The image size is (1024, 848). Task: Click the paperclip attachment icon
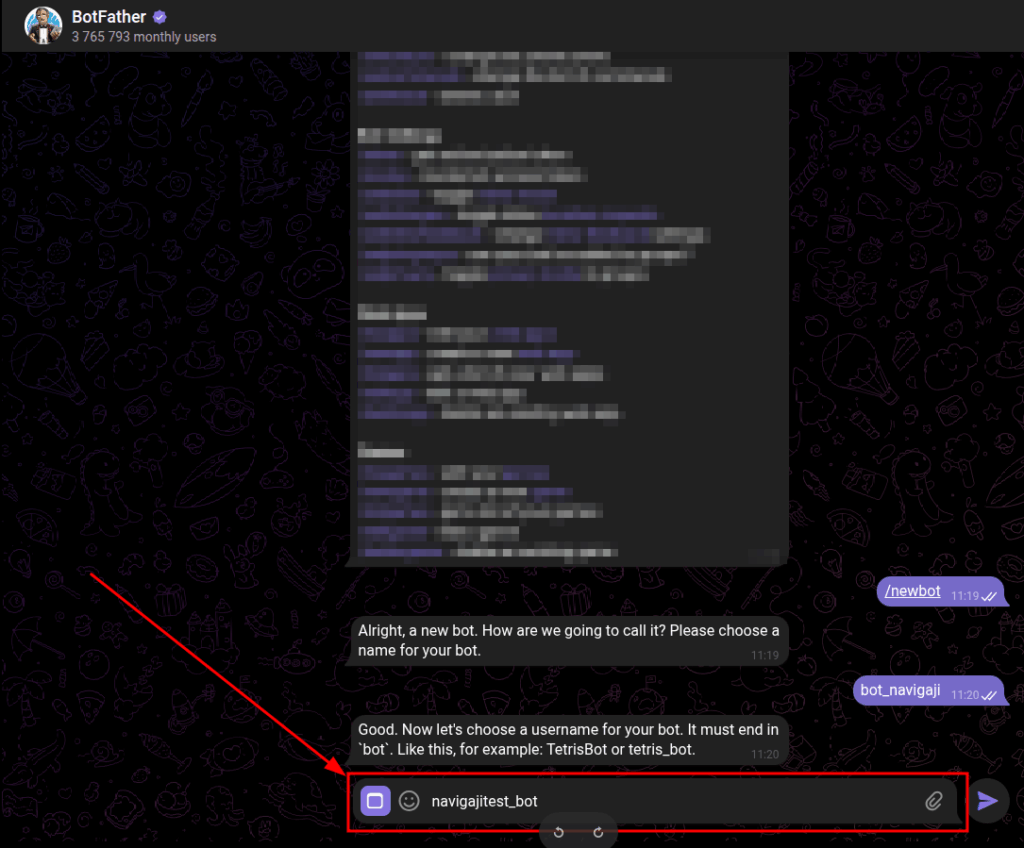click(x=933, y=800)
